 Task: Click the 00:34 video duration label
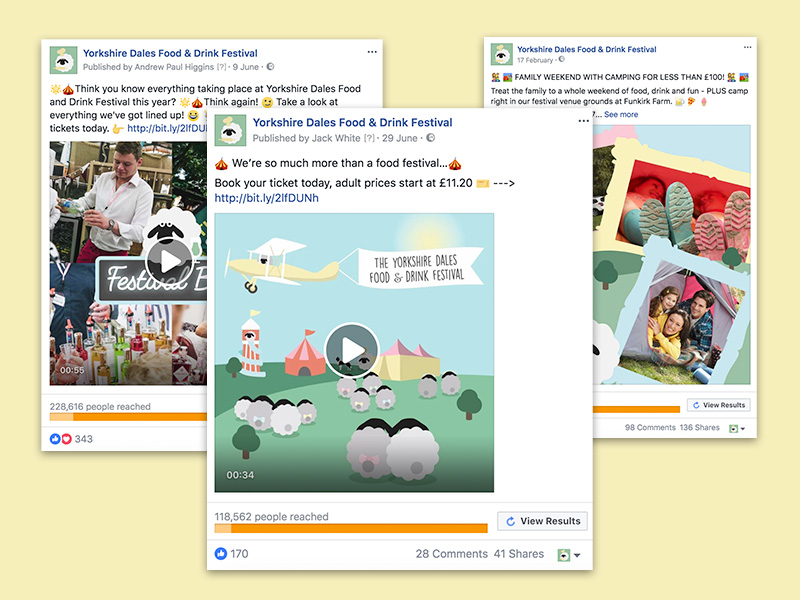(x=240, y=475)
